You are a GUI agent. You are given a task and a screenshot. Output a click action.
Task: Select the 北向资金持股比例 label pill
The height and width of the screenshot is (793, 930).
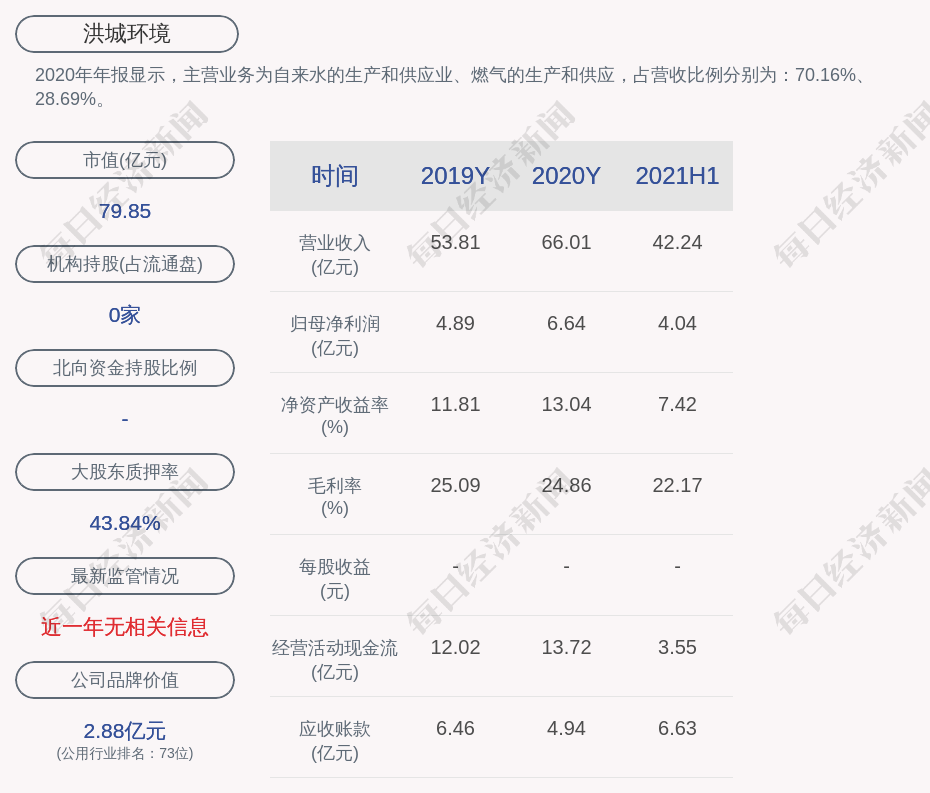125,368
